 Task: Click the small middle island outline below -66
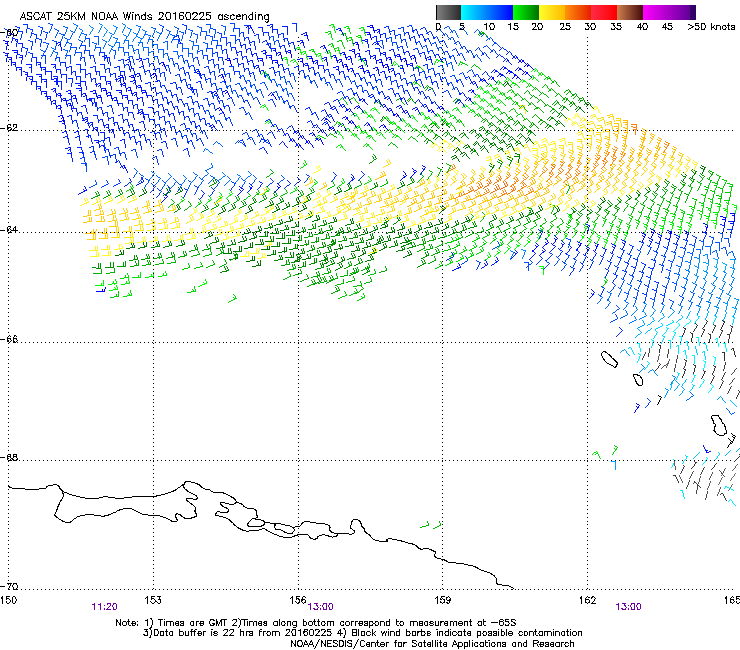click(x=638, y=380)
